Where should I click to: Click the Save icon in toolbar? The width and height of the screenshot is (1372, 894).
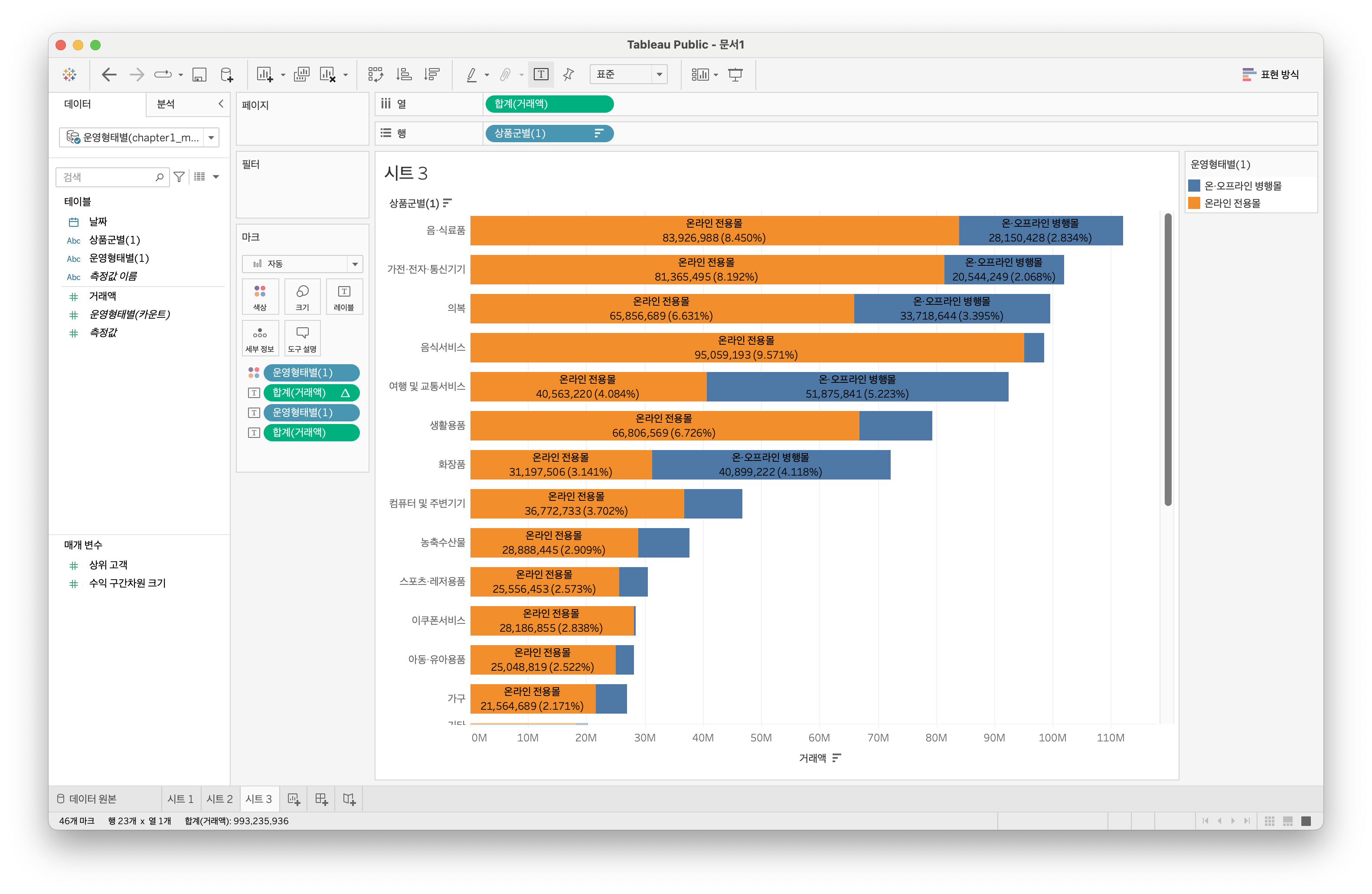pos(199,75)
